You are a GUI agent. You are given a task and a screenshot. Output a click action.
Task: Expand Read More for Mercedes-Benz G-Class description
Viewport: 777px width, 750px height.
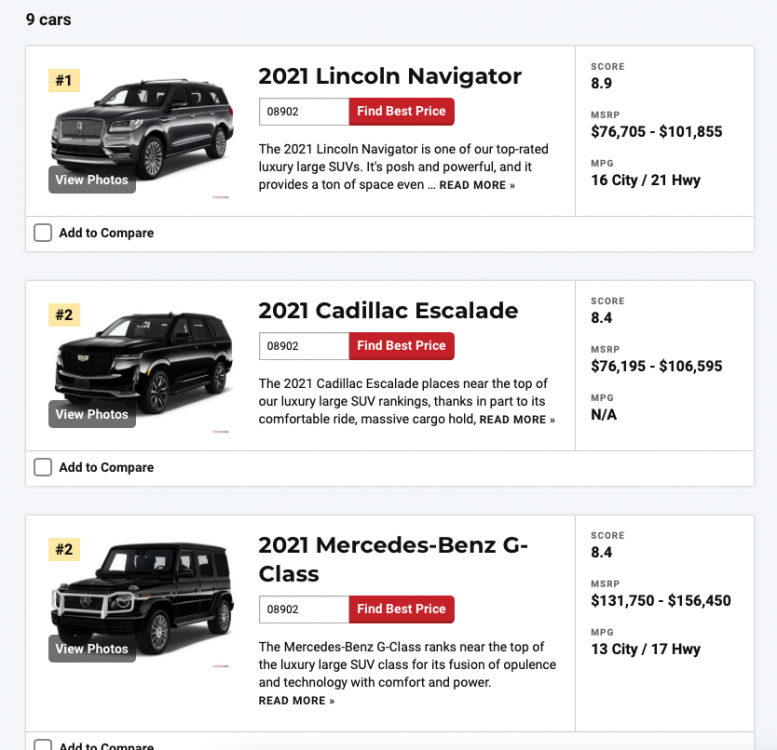[296, 701]
